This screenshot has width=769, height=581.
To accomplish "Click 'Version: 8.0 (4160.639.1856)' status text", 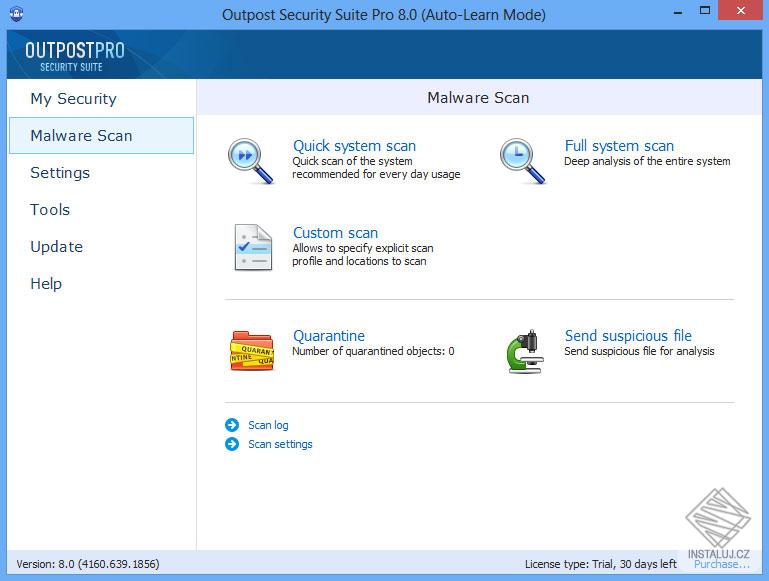I will tap(88, 564).
